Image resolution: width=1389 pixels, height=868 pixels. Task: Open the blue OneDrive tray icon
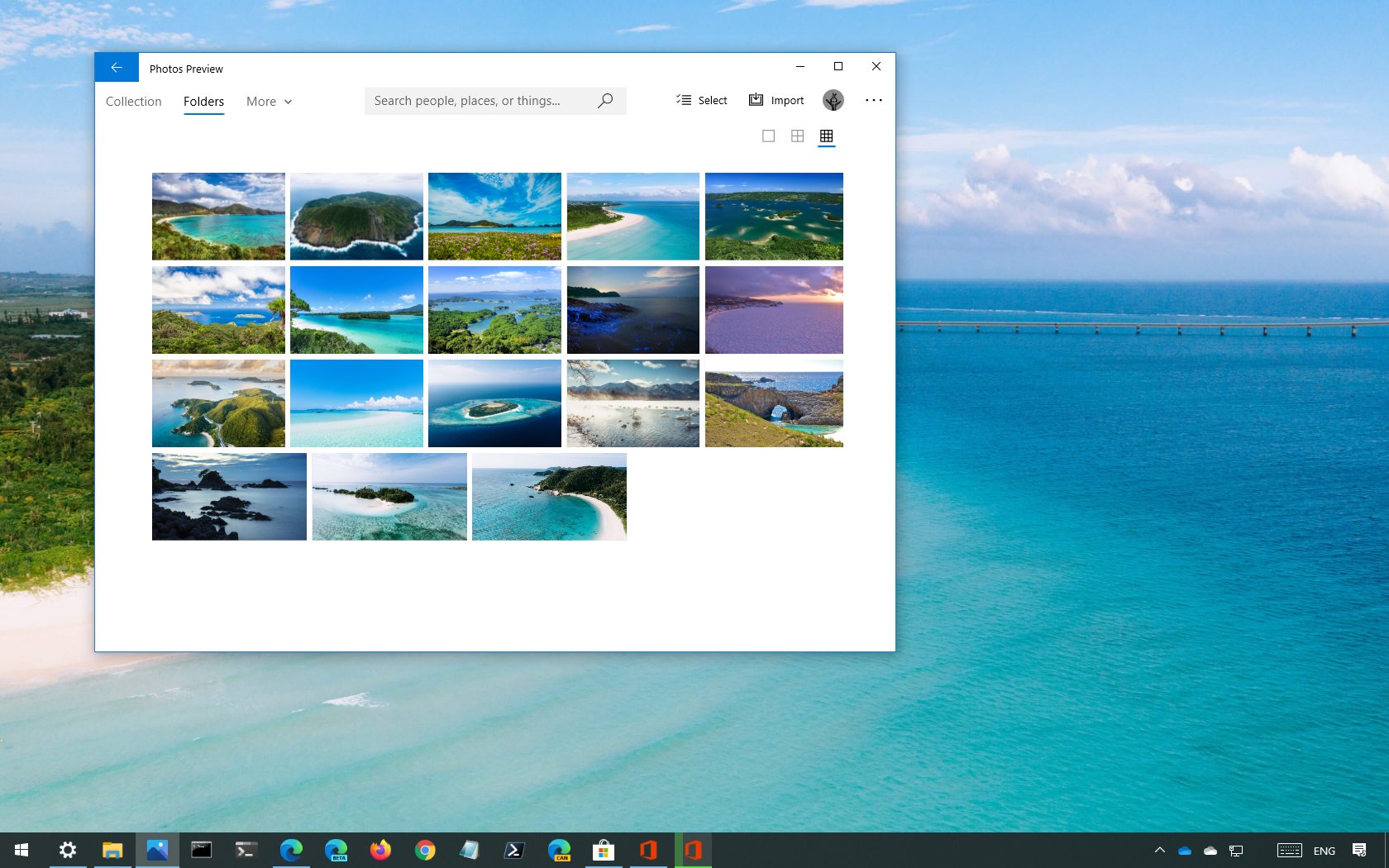tap(1185, 850)
